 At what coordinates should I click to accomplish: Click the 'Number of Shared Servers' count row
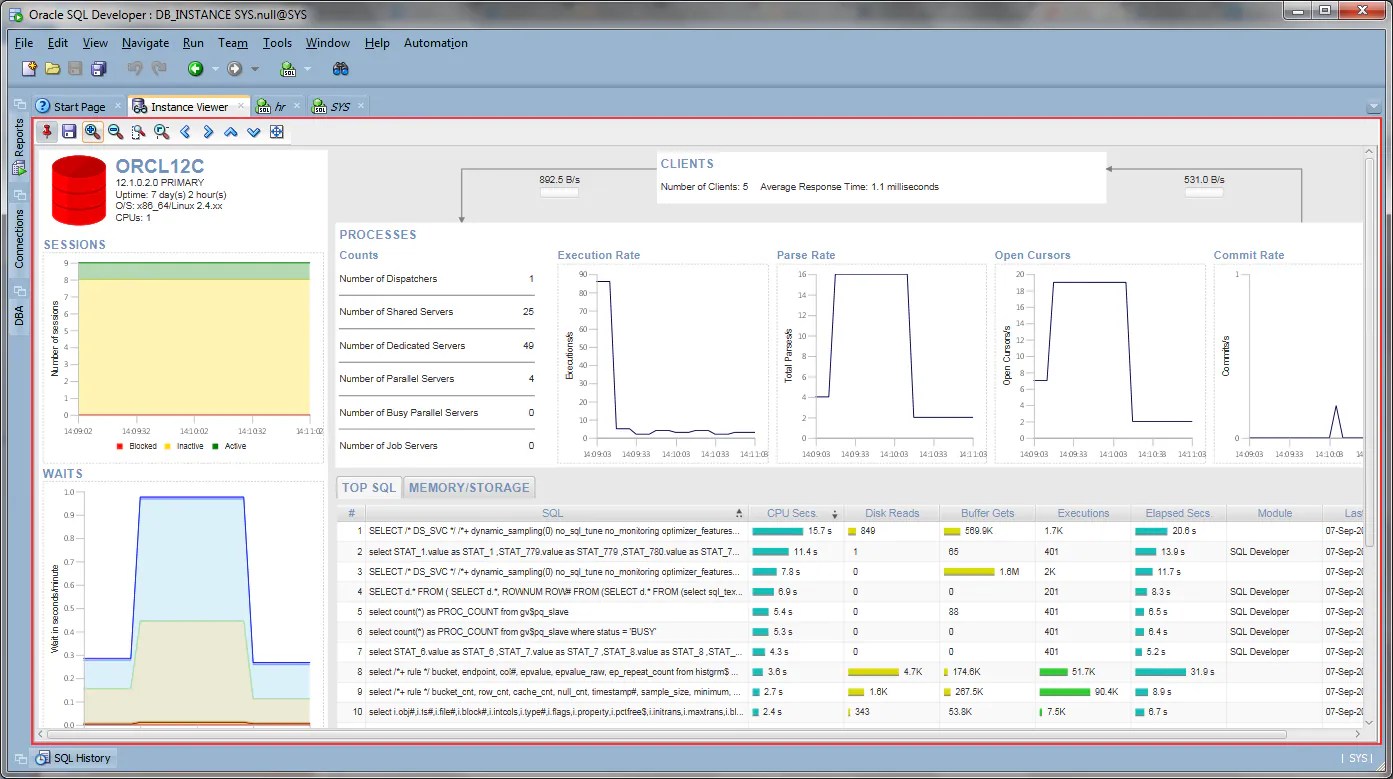tap(437, 312)
